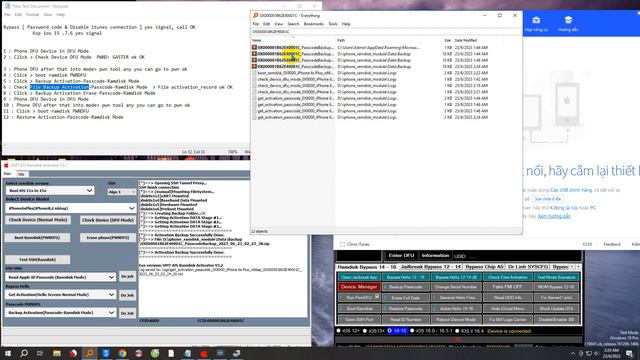Click Open SSH Port button

point(359,319)
